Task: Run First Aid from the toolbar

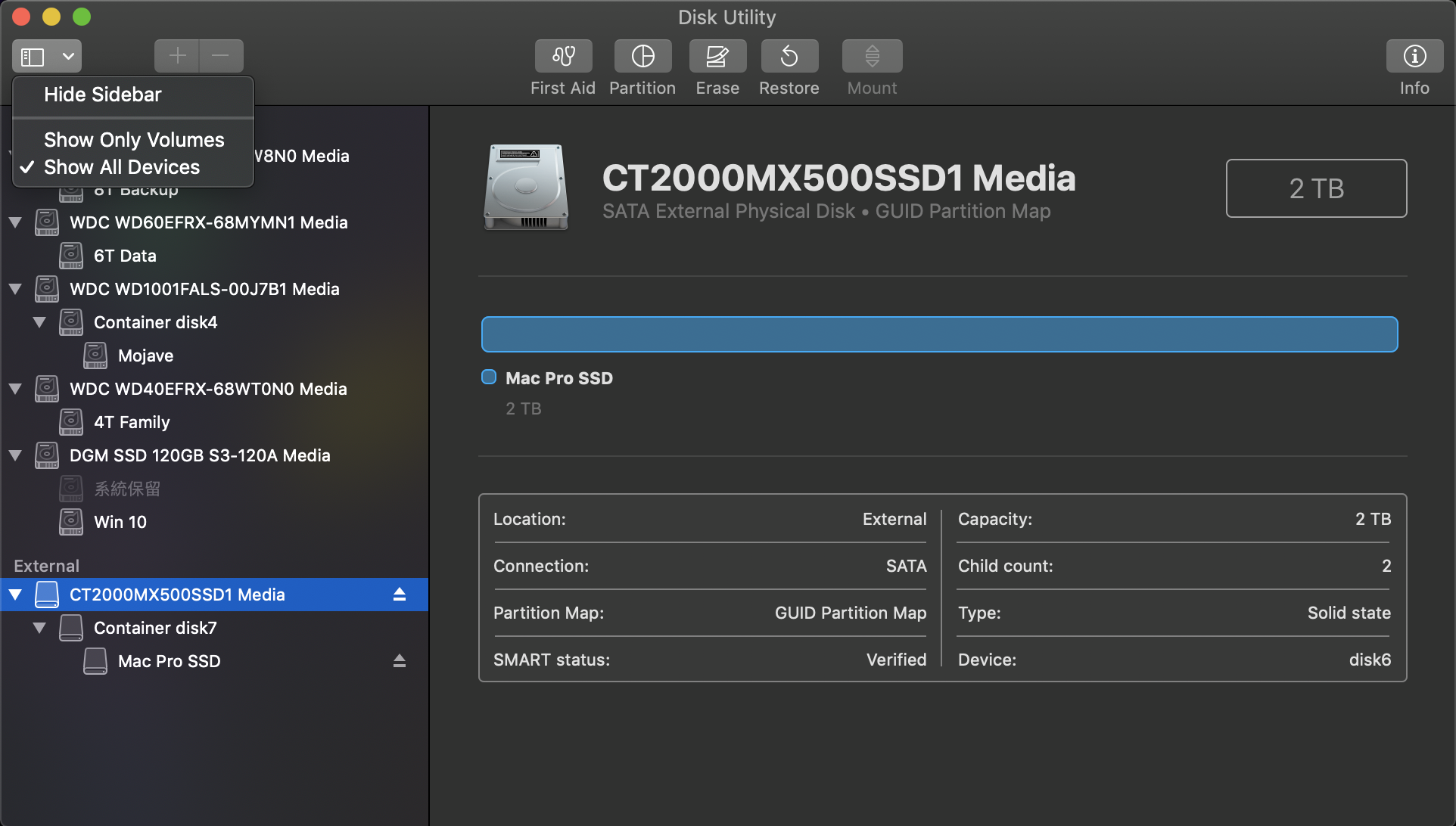Action: click(x=563, y=56)
